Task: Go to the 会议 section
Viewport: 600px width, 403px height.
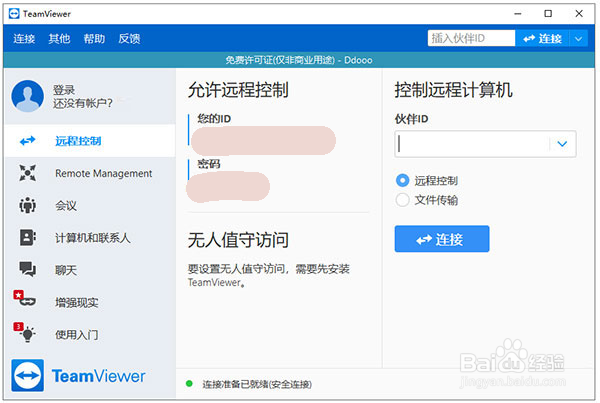Action: point(90,206)
